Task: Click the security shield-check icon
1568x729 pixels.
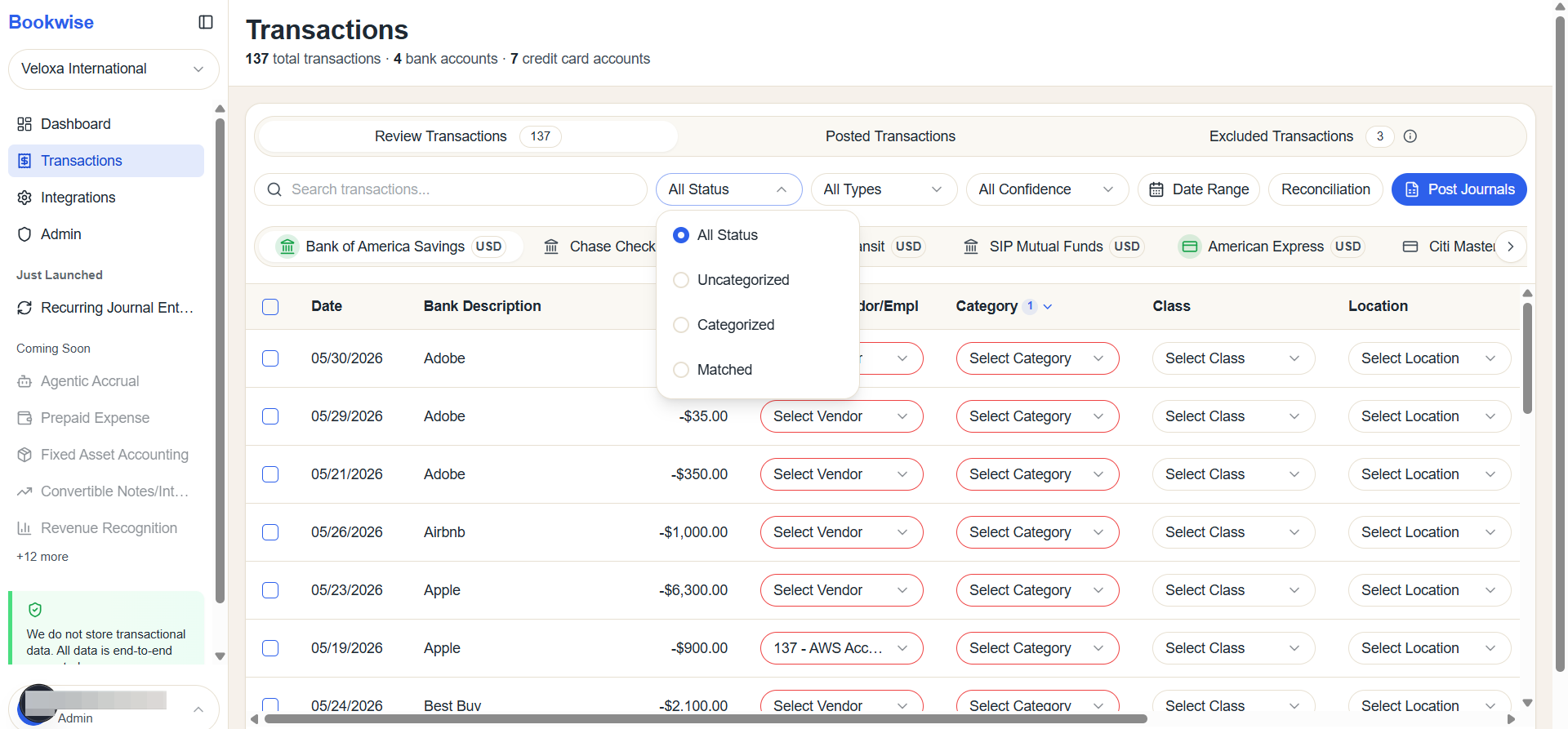Action: coord(35,610)
